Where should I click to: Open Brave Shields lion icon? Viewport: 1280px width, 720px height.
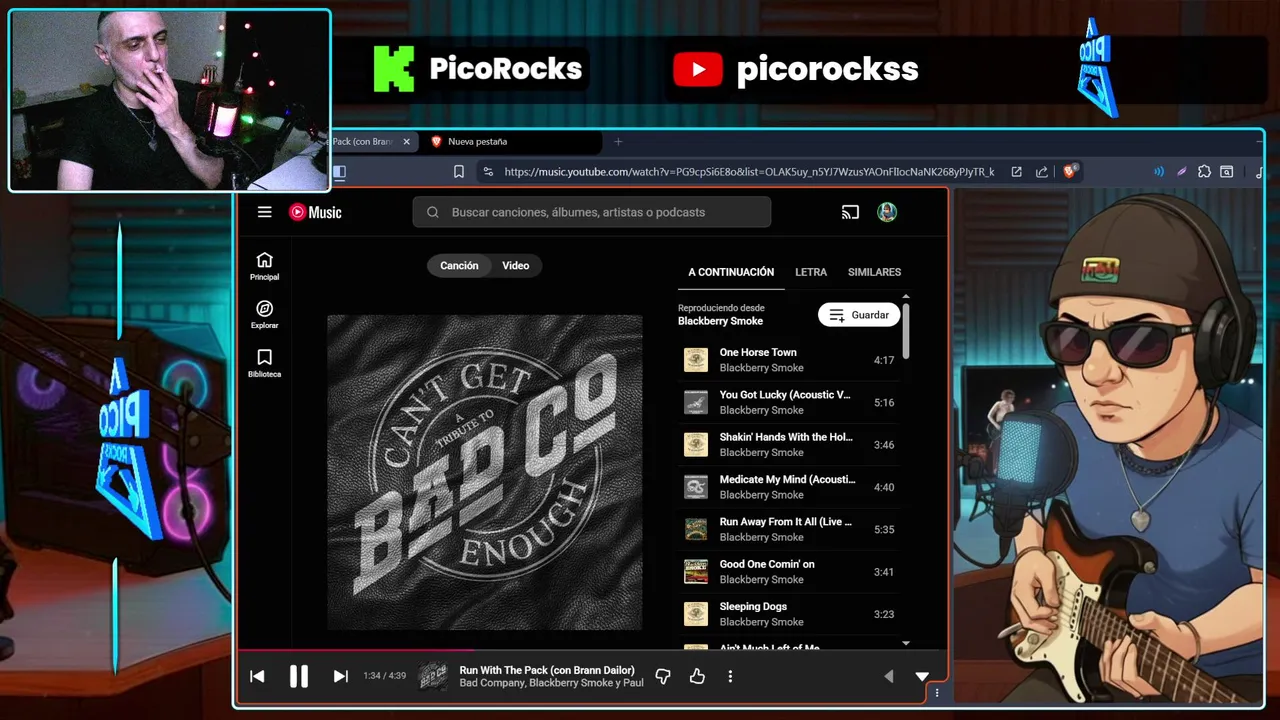tap(1069, 172)
